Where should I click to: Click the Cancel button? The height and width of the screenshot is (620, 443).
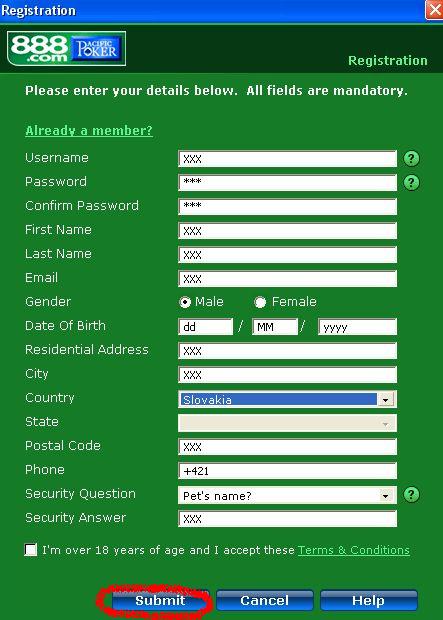tap(265, 601)
